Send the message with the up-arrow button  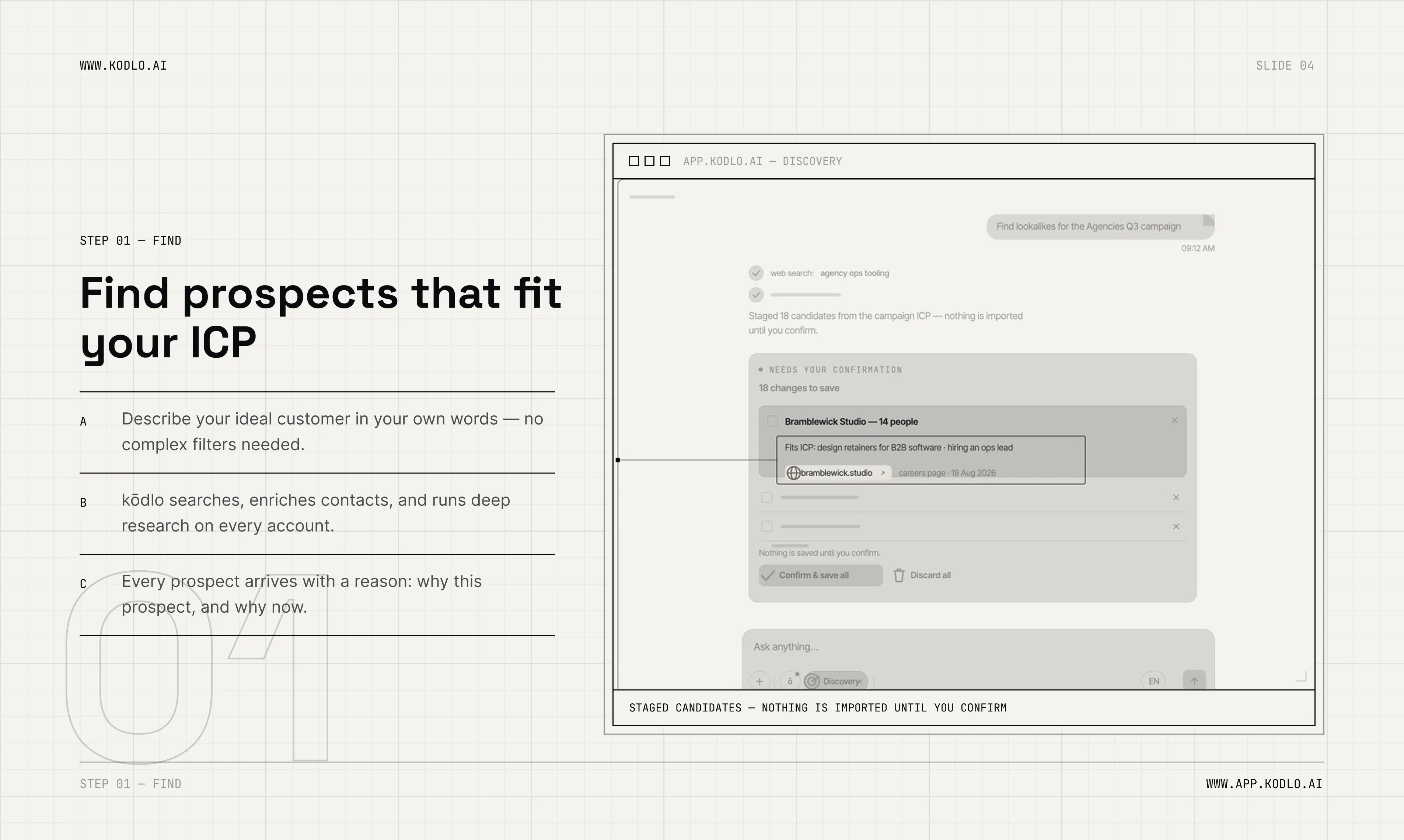pos(1195,680)
